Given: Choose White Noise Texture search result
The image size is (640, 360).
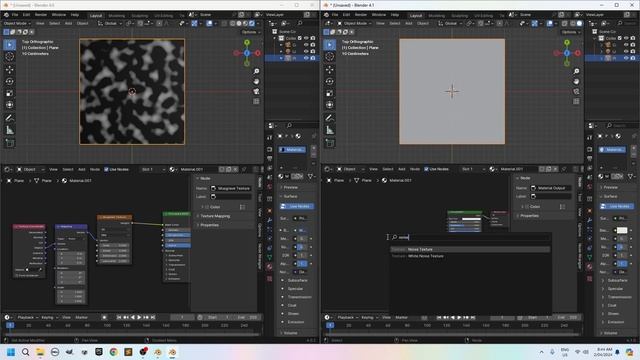Looking at the screenshot, I should pos(470,256).
